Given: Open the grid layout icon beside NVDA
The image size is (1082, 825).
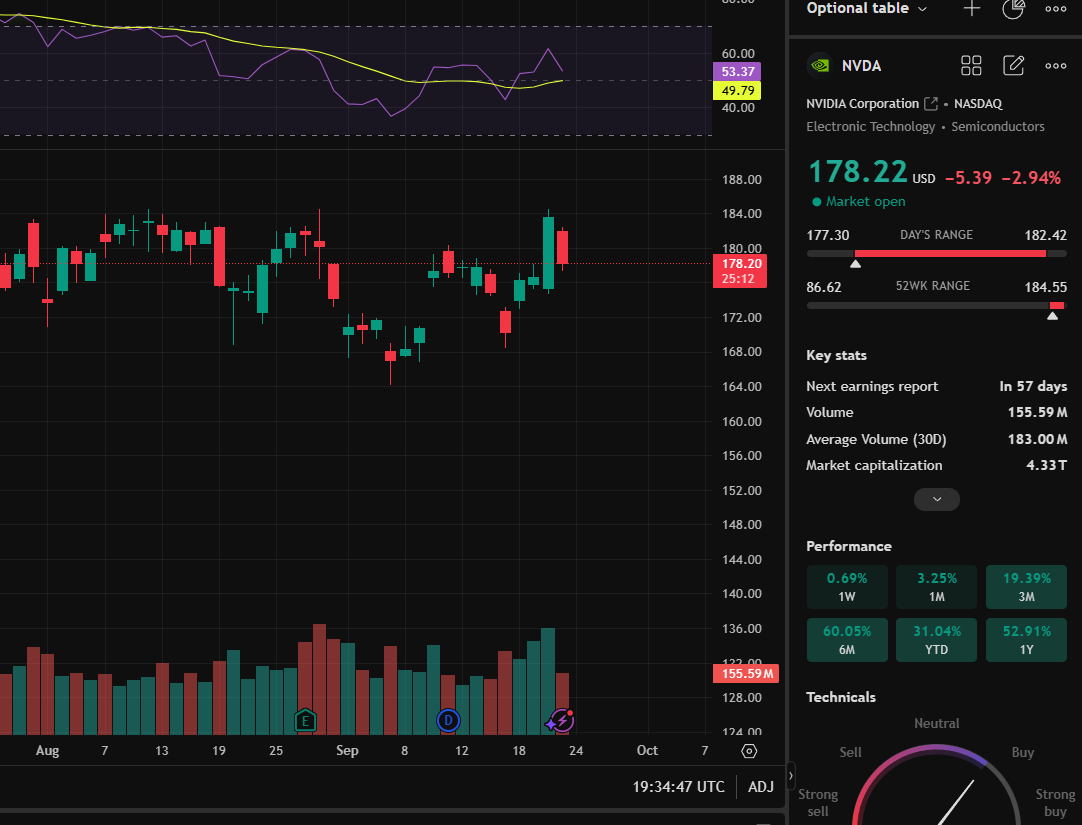Looking at the screenshot, I should tap(971, 66).
